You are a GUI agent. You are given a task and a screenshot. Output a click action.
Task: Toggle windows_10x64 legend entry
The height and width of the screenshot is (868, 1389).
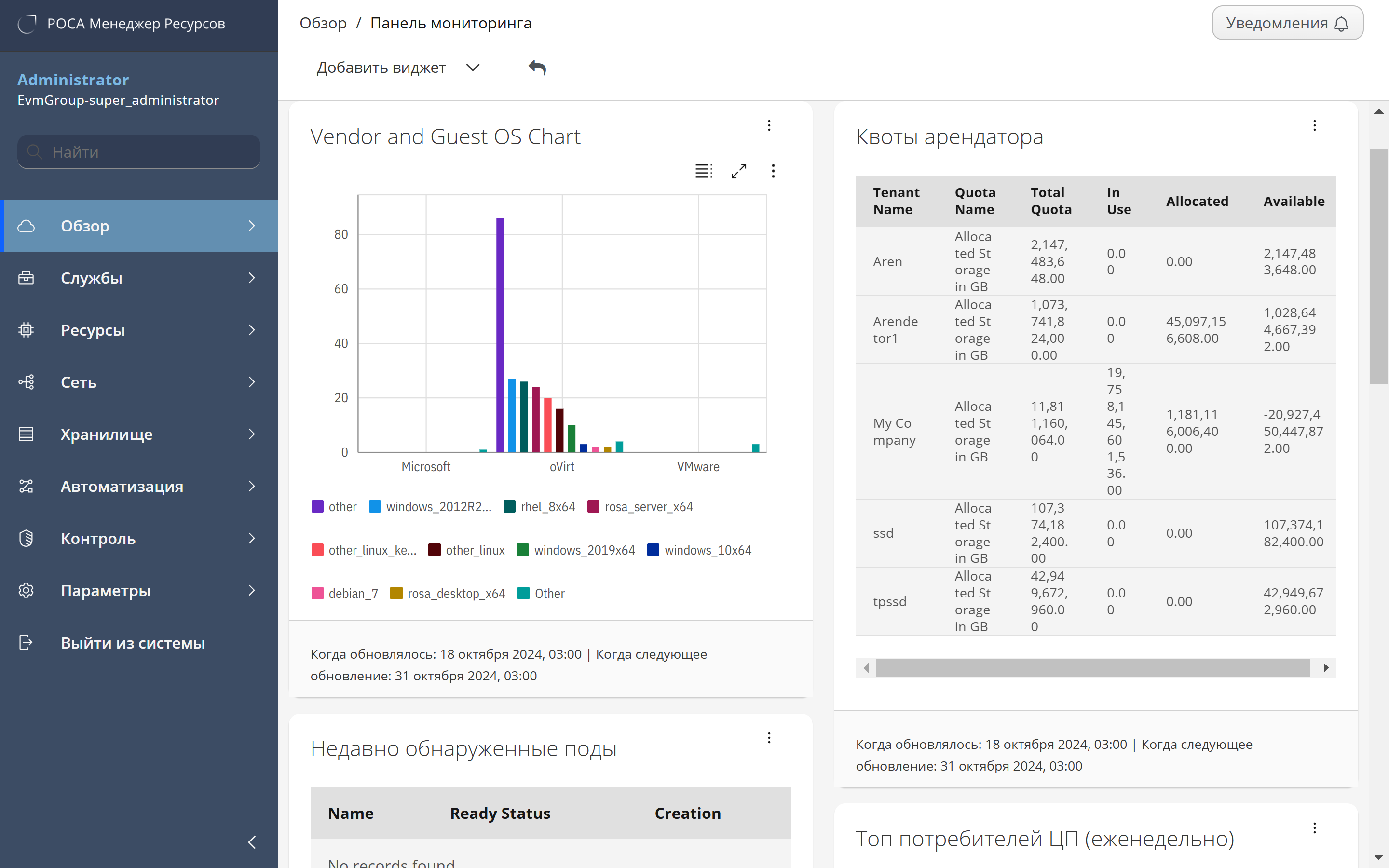point(707,550)
